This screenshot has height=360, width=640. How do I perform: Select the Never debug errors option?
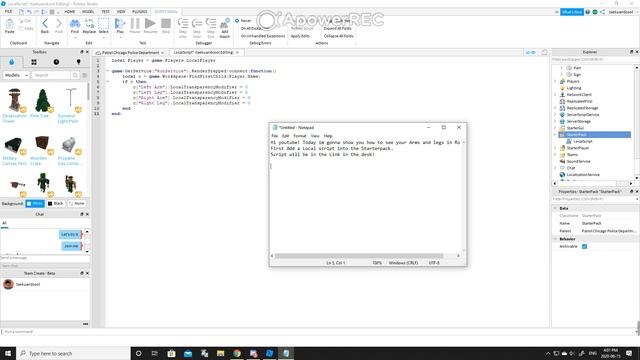point(244,20)
